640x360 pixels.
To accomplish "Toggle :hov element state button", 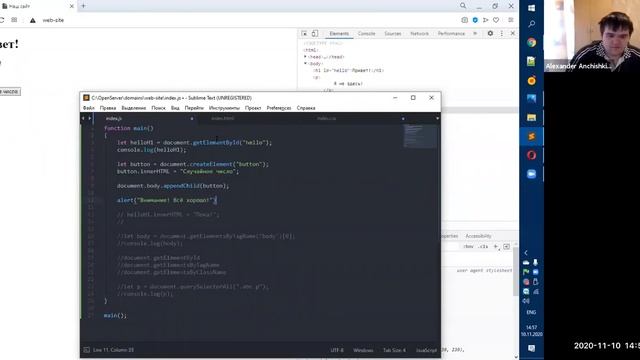I will (468, 247).
